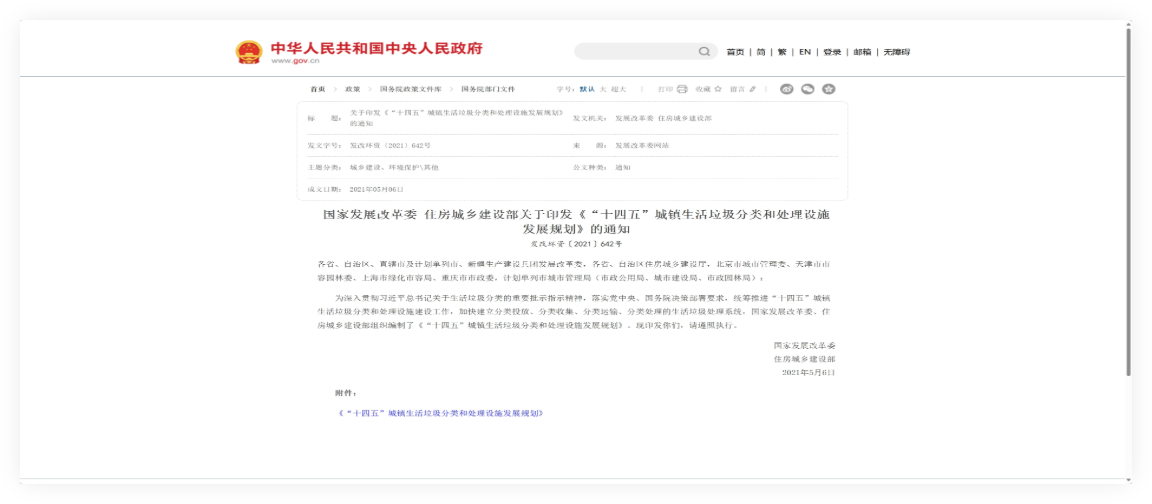Select document number 发改环资〔2021〕642号 in table
The height and width of the screenshot is (504, 1152).
click(390, 145)
